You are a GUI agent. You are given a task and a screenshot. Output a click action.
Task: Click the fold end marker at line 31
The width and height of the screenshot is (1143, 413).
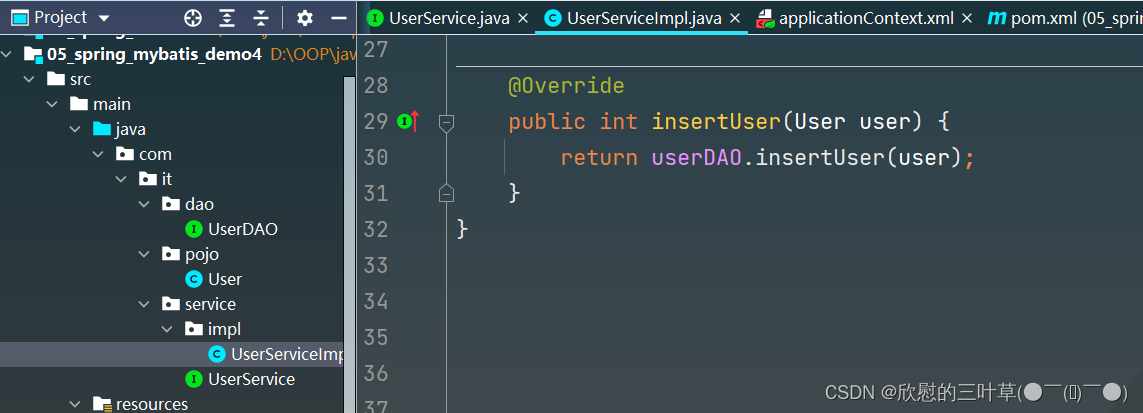point(447,193)
